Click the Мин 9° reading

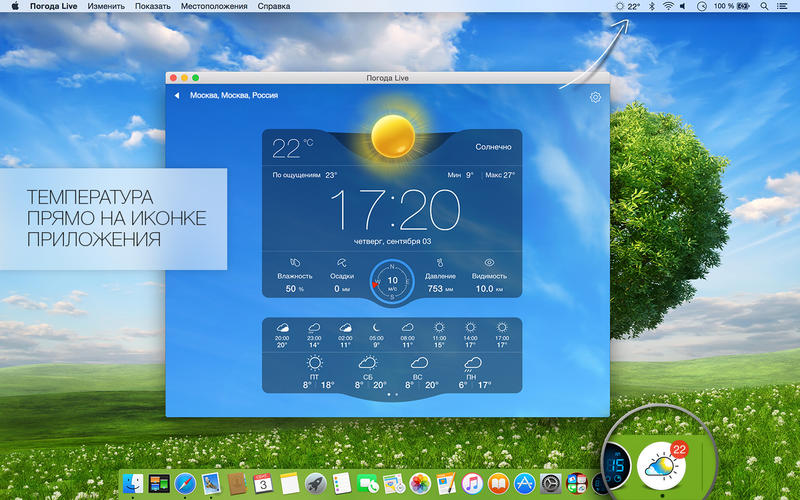tap(461, 175)
